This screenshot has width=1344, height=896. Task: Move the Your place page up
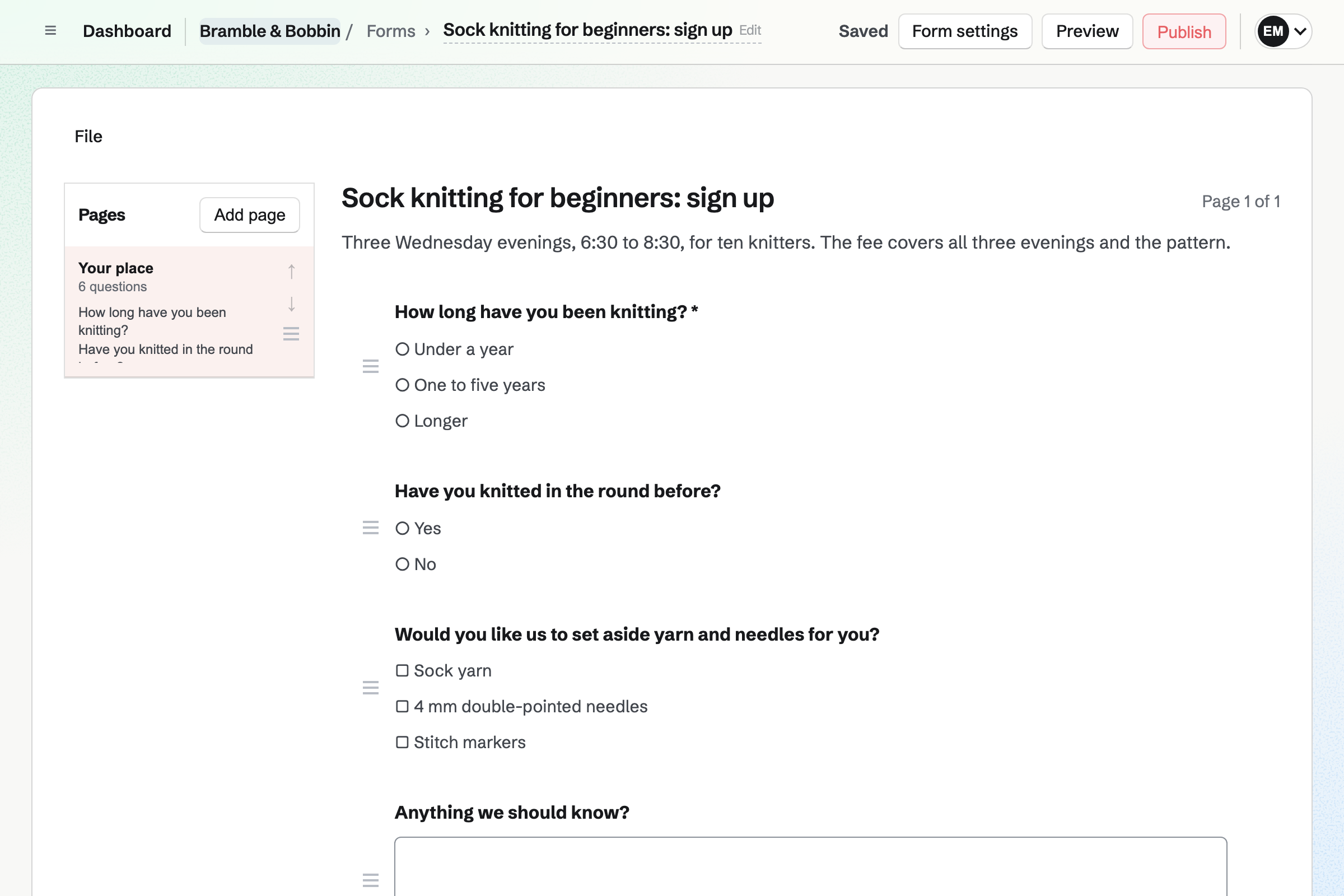pos(291,272)
